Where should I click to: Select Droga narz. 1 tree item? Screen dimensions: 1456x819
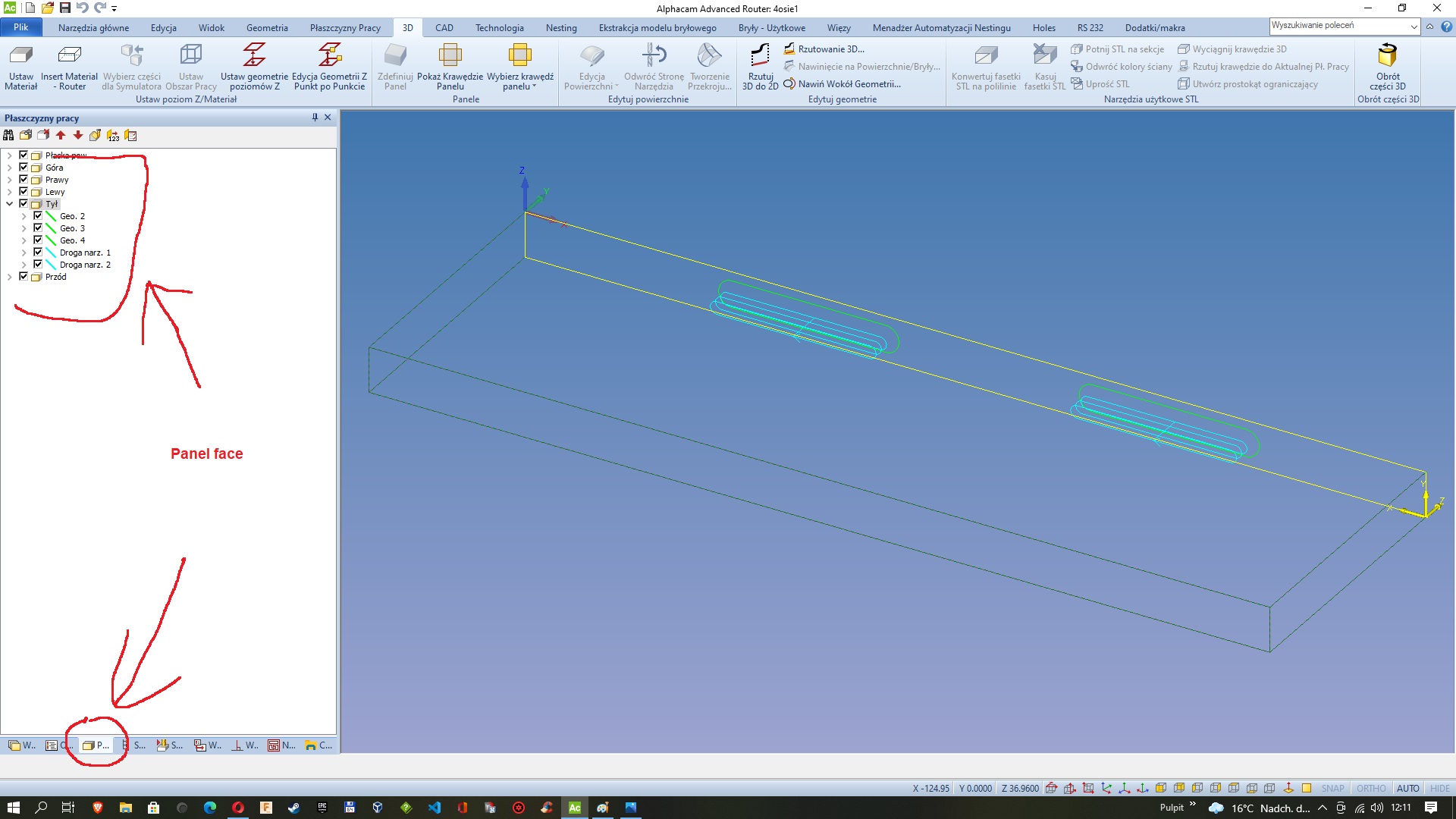point(85,253)
